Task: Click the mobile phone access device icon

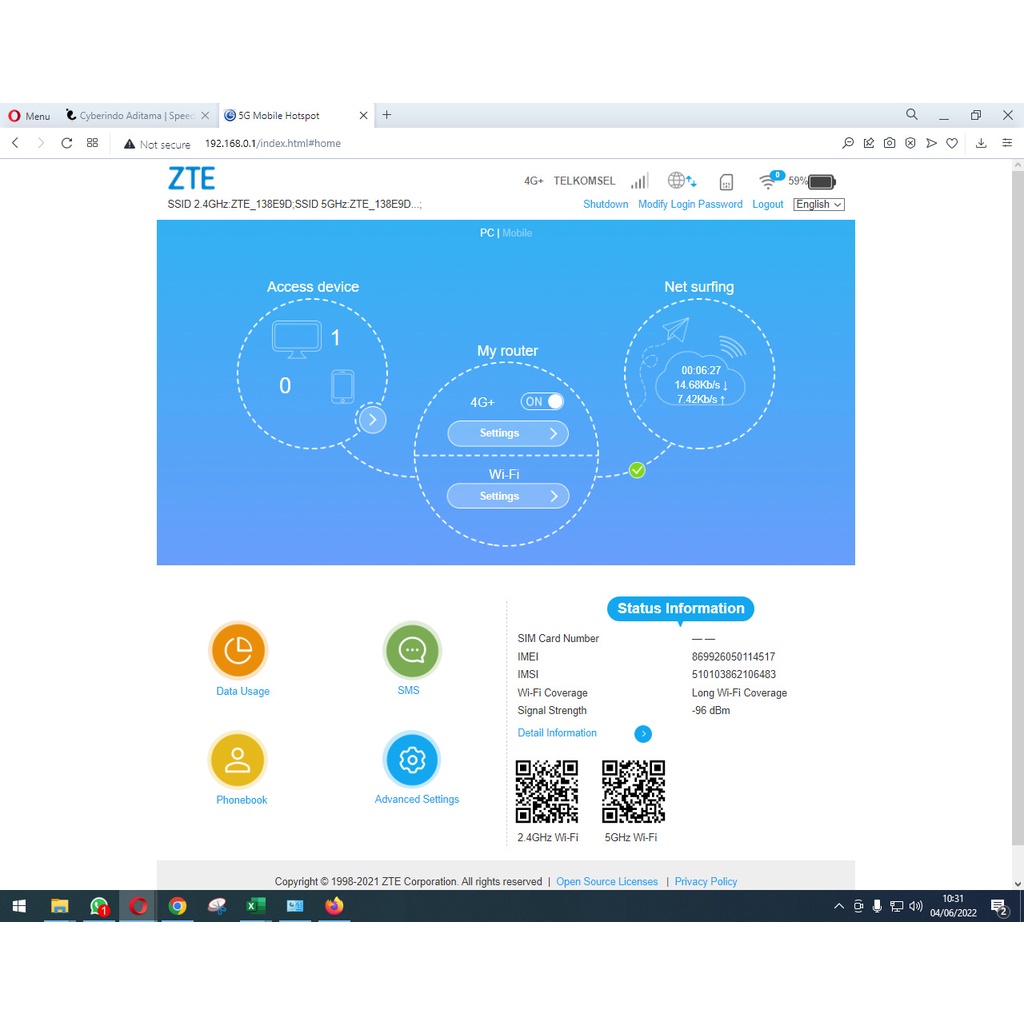Action: pyautogui.click(x=343, y=387)
